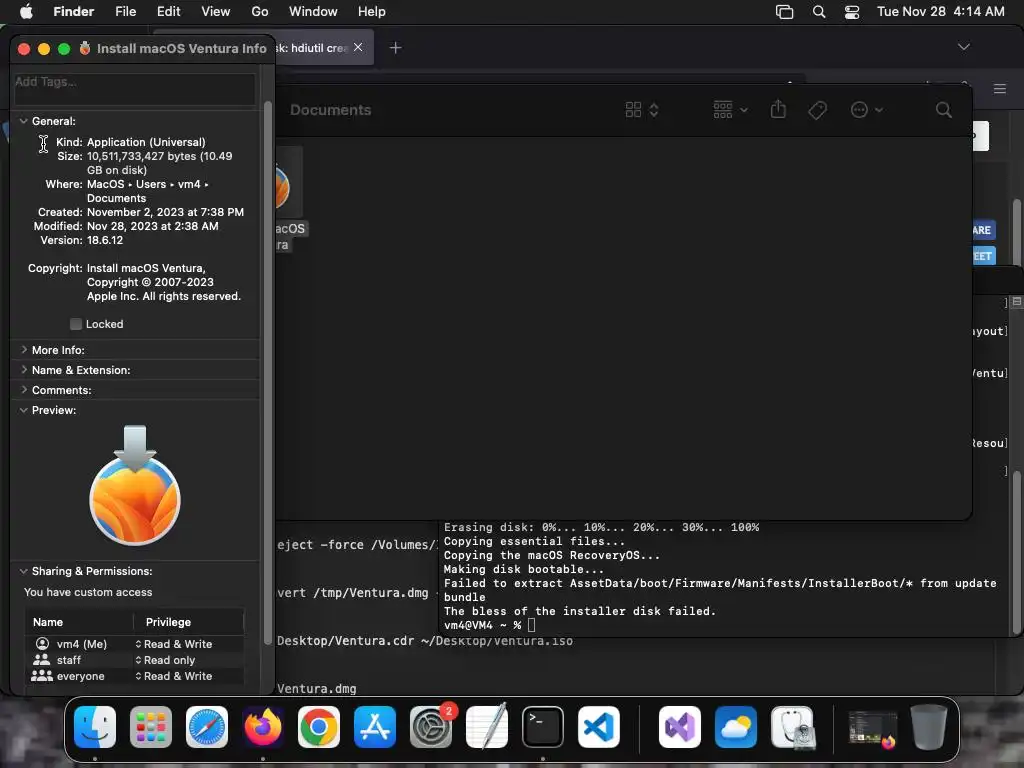
Task: Click the Finder window Tags icon
Action: (817, 110)
